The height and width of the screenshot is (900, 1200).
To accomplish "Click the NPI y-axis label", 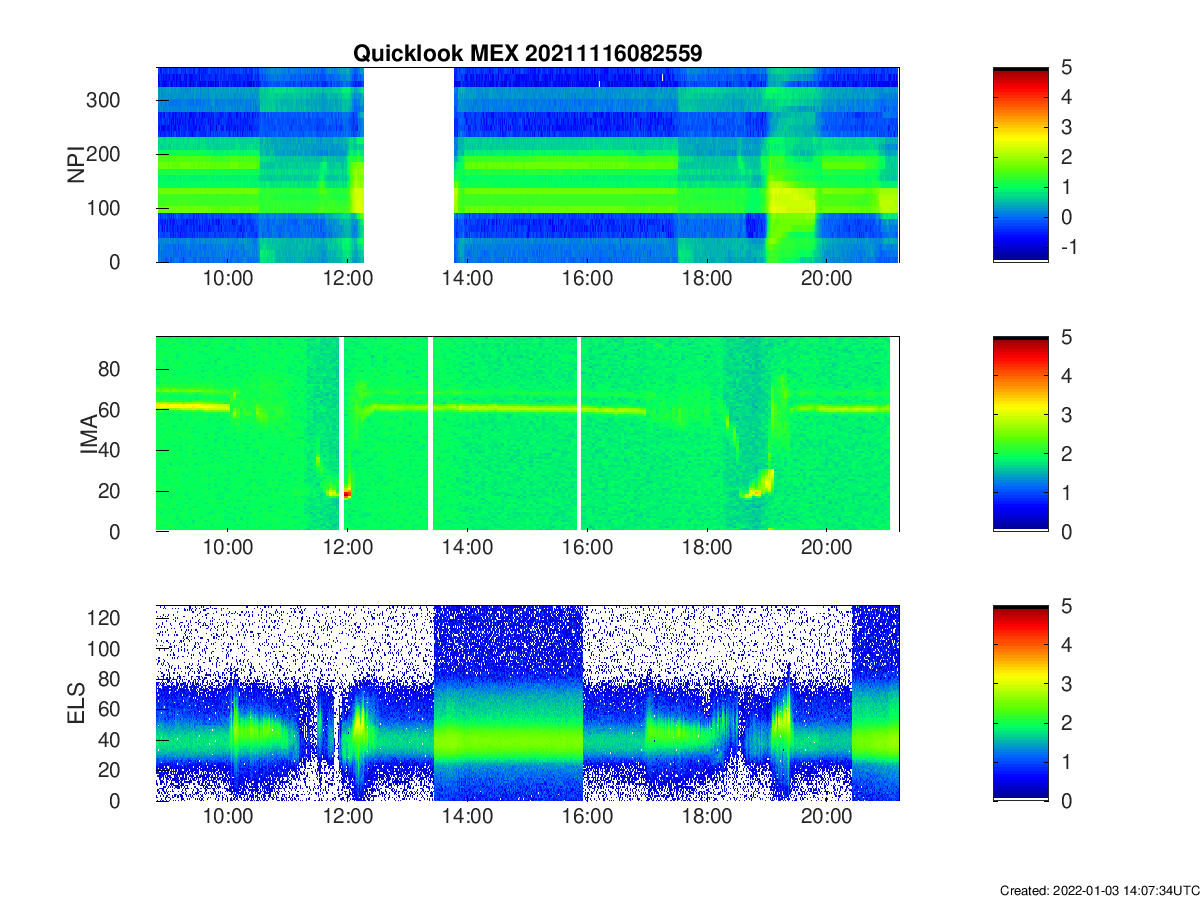I will [x=76, y=165].
